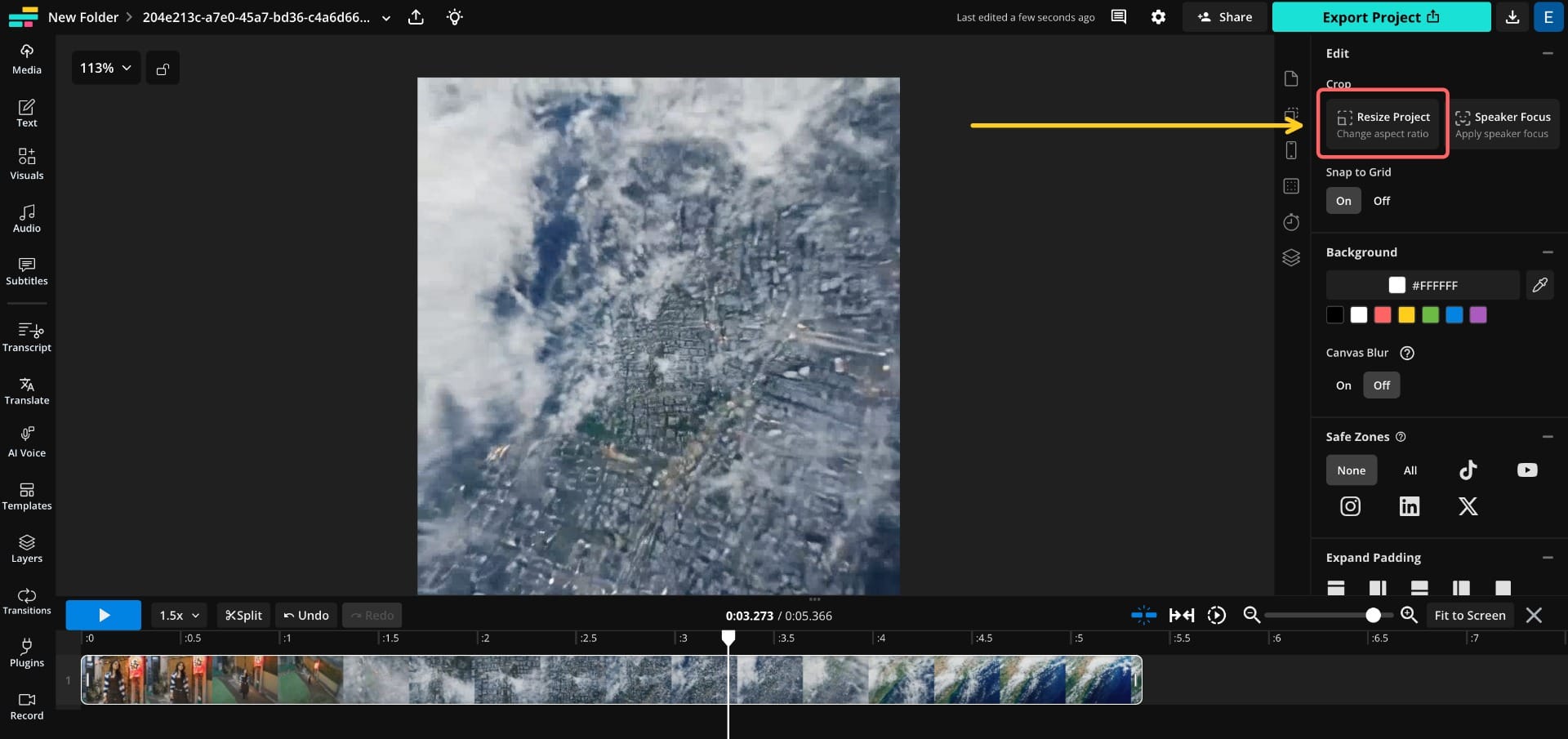Image resolution: width=1568 pixels, height=739 pixels.
Task: Click the download icon beside Export Project
Action: [1512, 17]
